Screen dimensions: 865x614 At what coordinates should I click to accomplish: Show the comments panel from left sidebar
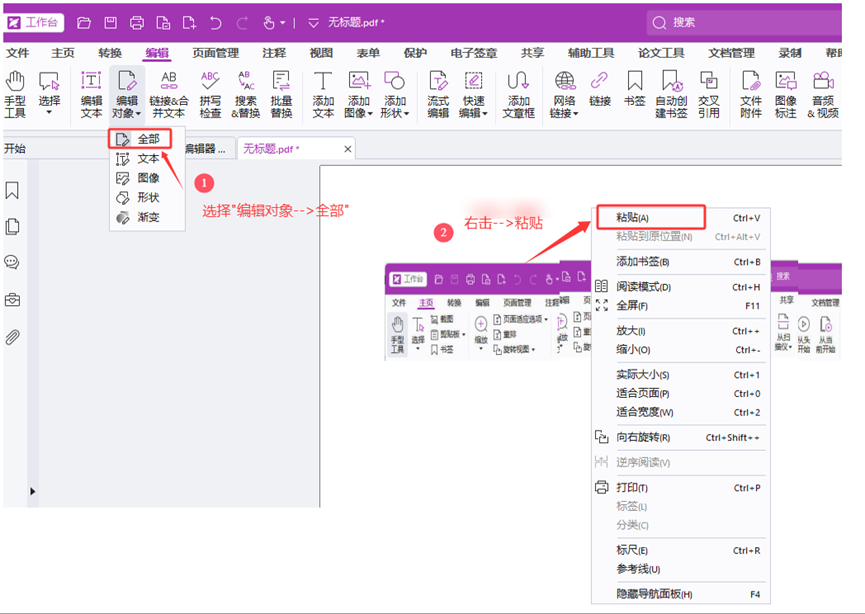click(x=13, y=263)
